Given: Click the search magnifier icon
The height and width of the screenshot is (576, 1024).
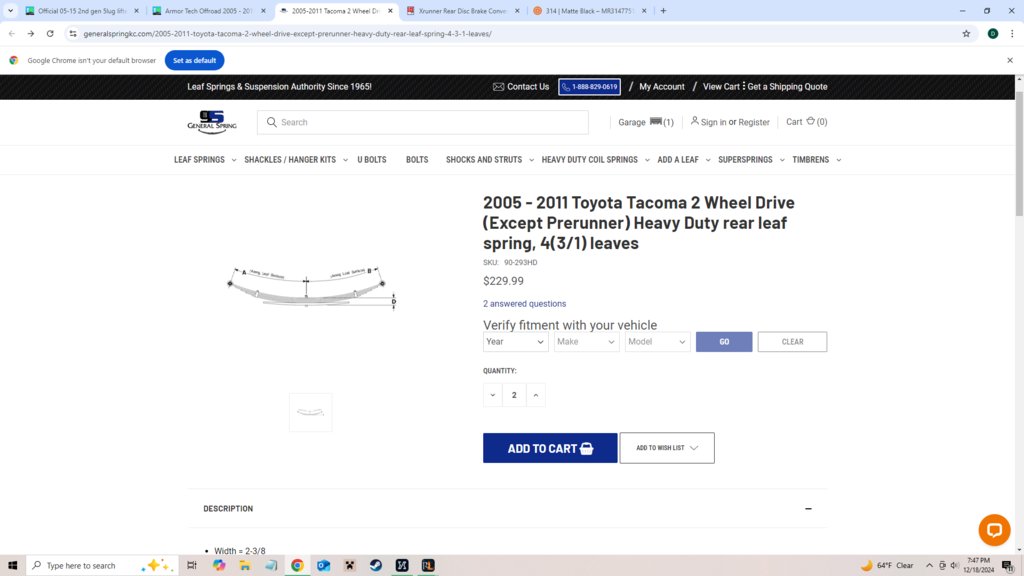Looking at the screenshot, I should 272,122.
